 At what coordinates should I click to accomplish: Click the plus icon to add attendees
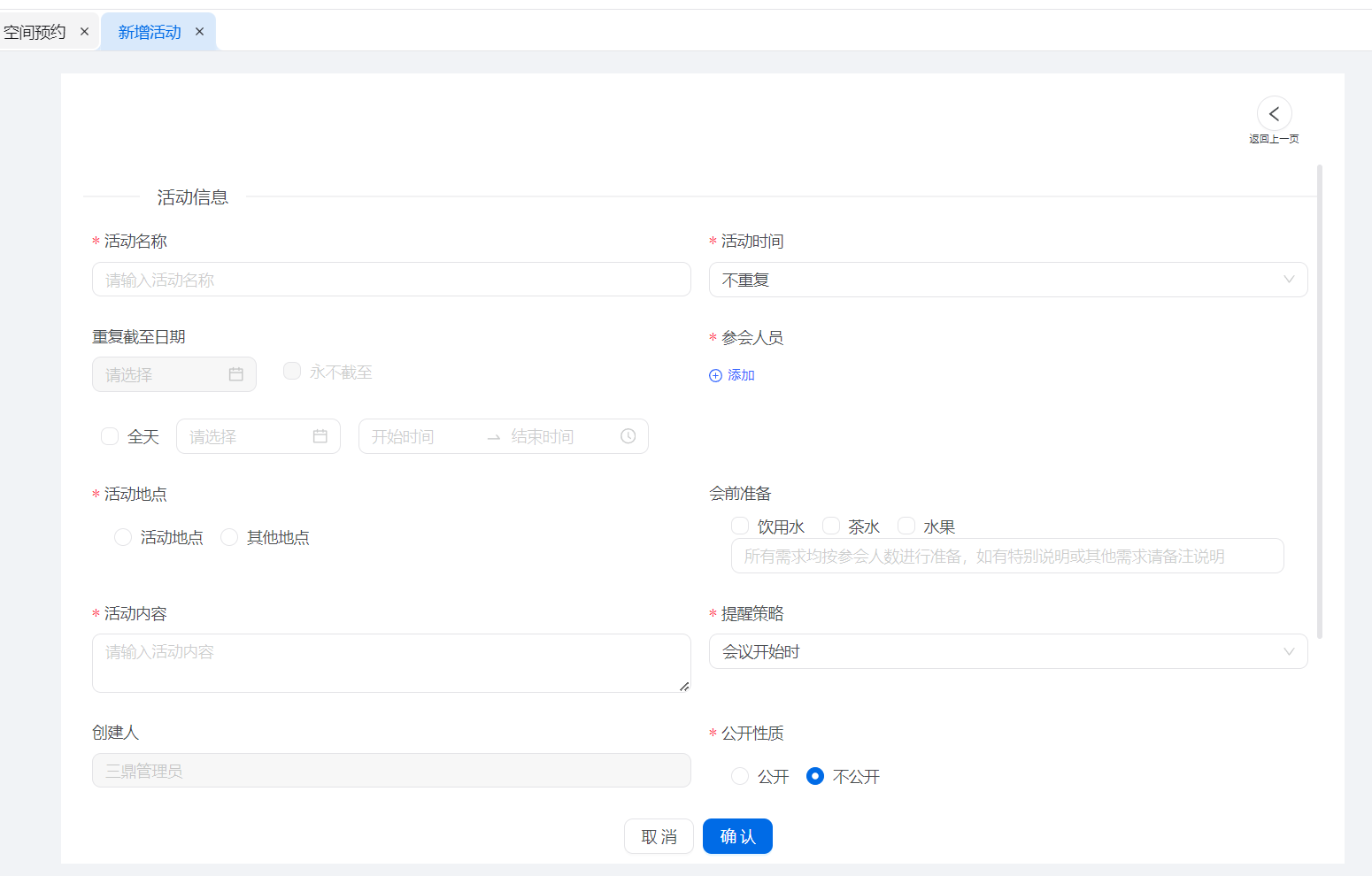(716, 375)
